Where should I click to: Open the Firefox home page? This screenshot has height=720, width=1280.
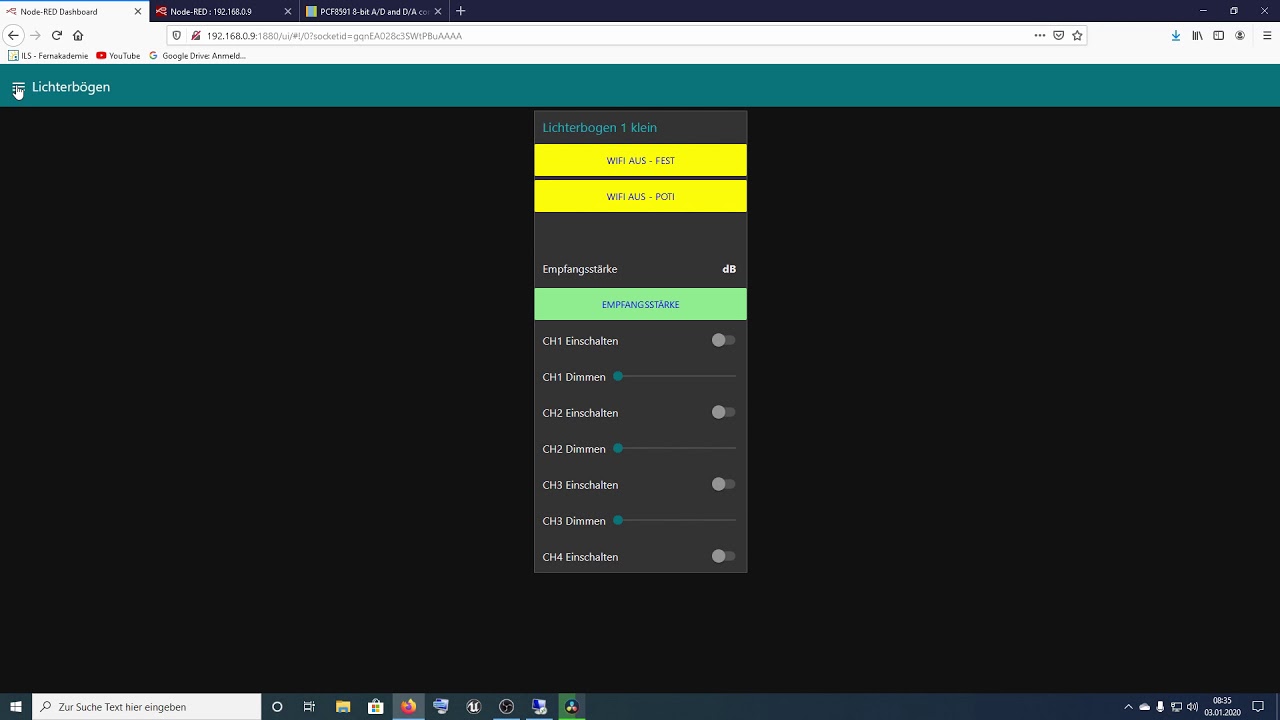tap(78, 35)
